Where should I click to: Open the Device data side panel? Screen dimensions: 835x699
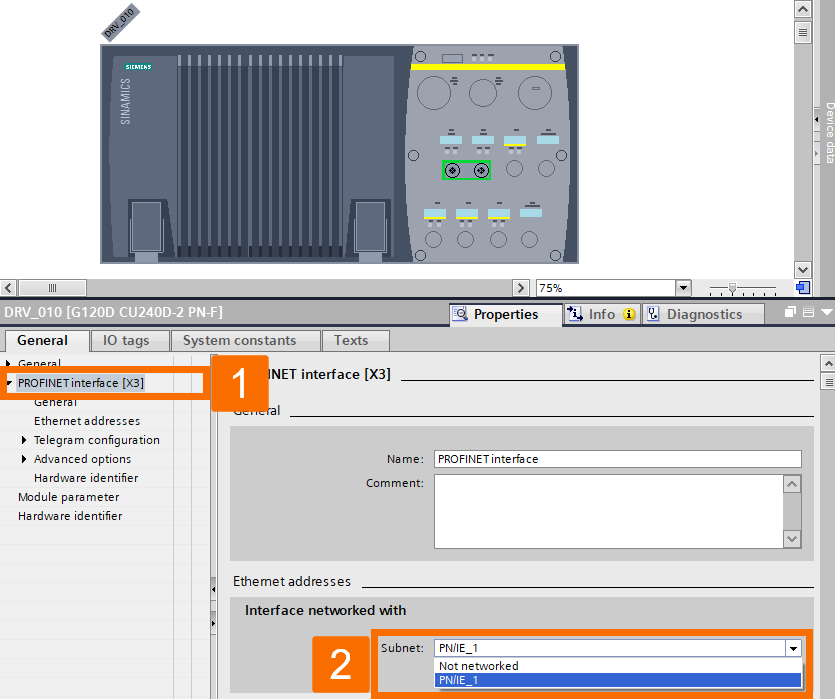click(829, 132)
